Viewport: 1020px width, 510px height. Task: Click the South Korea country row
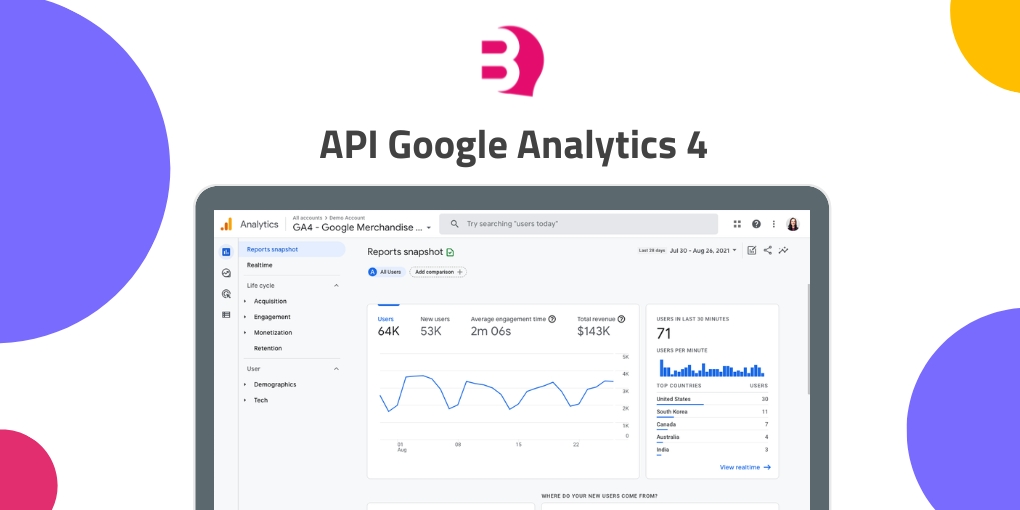click(x=712, y=412)
